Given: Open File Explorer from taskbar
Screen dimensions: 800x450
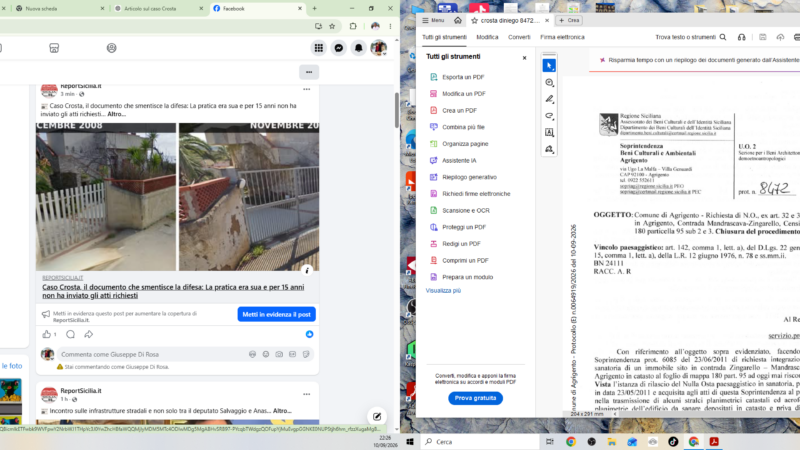Looking at the screenshot, I should pyautogui.click(x=612, y=442).
